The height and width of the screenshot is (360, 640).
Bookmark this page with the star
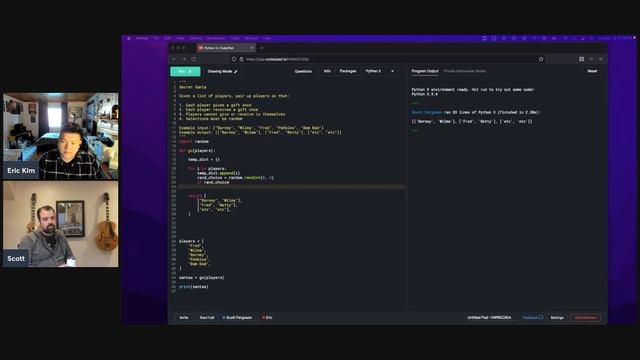coord(541,59)
